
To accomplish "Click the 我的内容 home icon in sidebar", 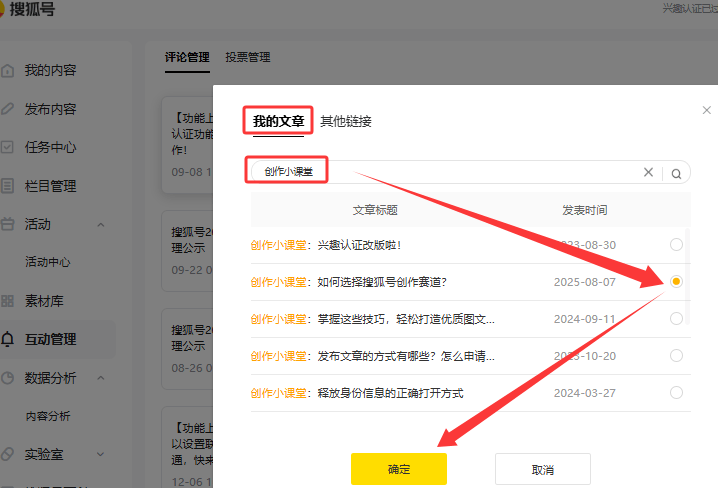I will [x=7, y=70].
